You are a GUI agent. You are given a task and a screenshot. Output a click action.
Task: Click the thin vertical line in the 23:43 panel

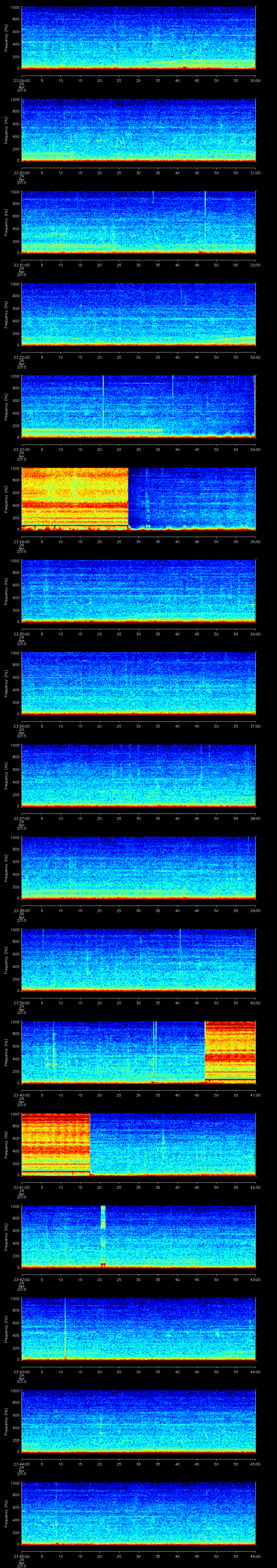point(65,1328)
